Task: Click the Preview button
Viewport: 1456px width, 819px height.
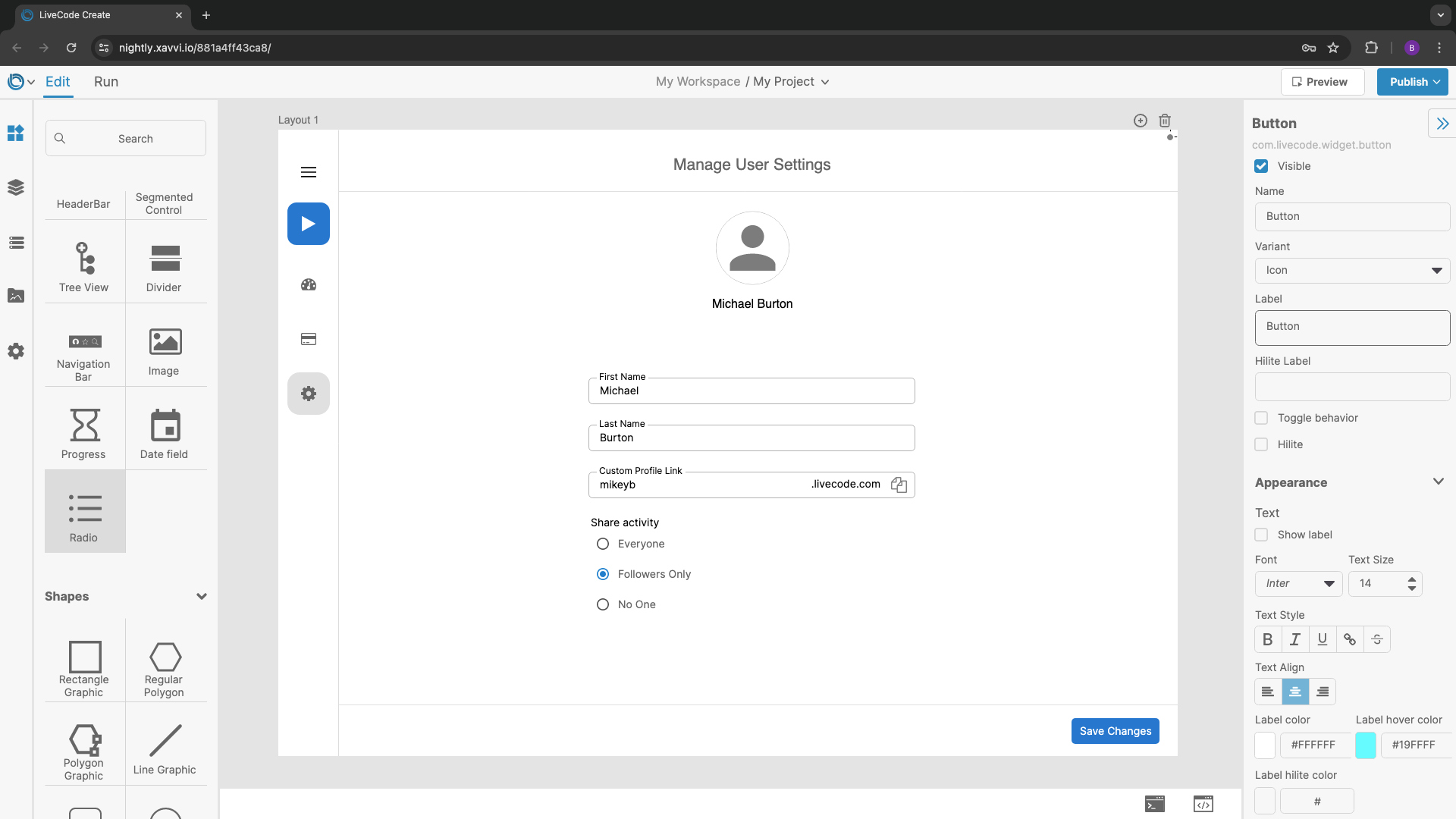Action: click(1322, 82)
